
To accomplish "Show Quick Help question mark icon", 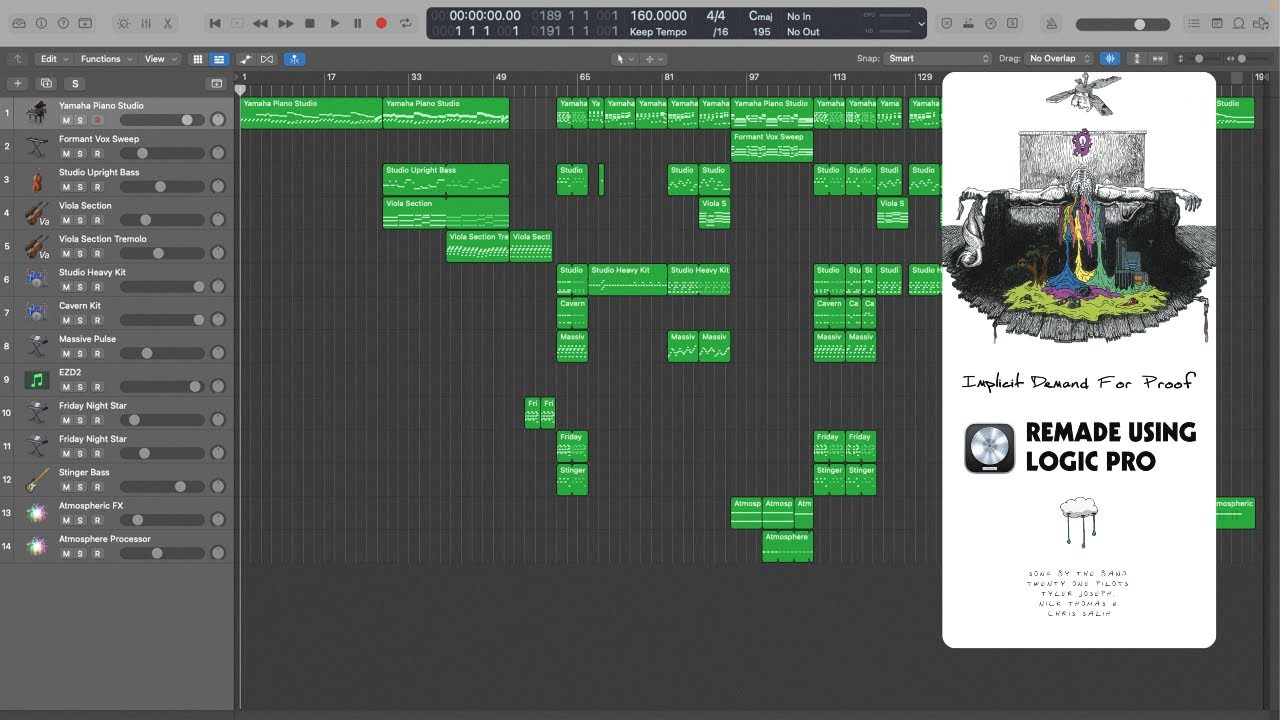I will (x=64, y=23).
